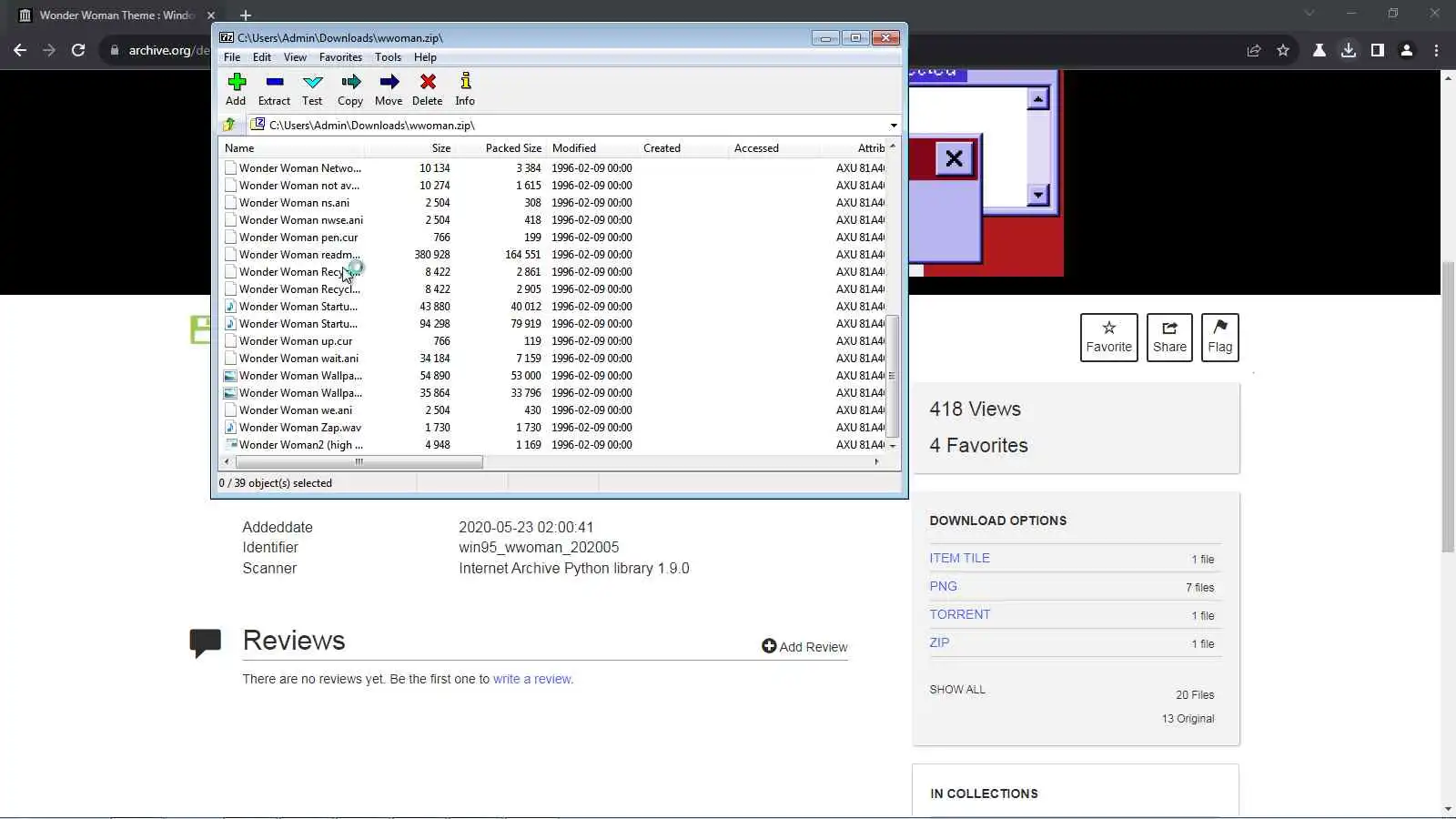This screenshot has height=819, width=1456.
Task: Hit the red Delete toolbar icon
Action: [427, 89]
